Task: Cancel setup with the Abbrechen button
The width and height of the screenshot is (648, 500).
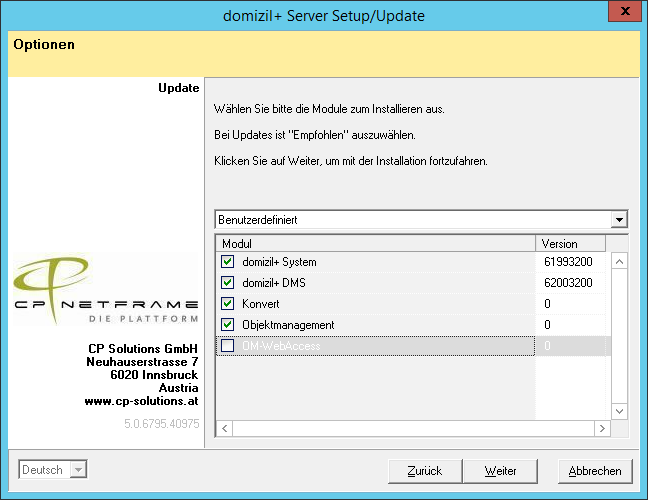Action: pos(595,471)
